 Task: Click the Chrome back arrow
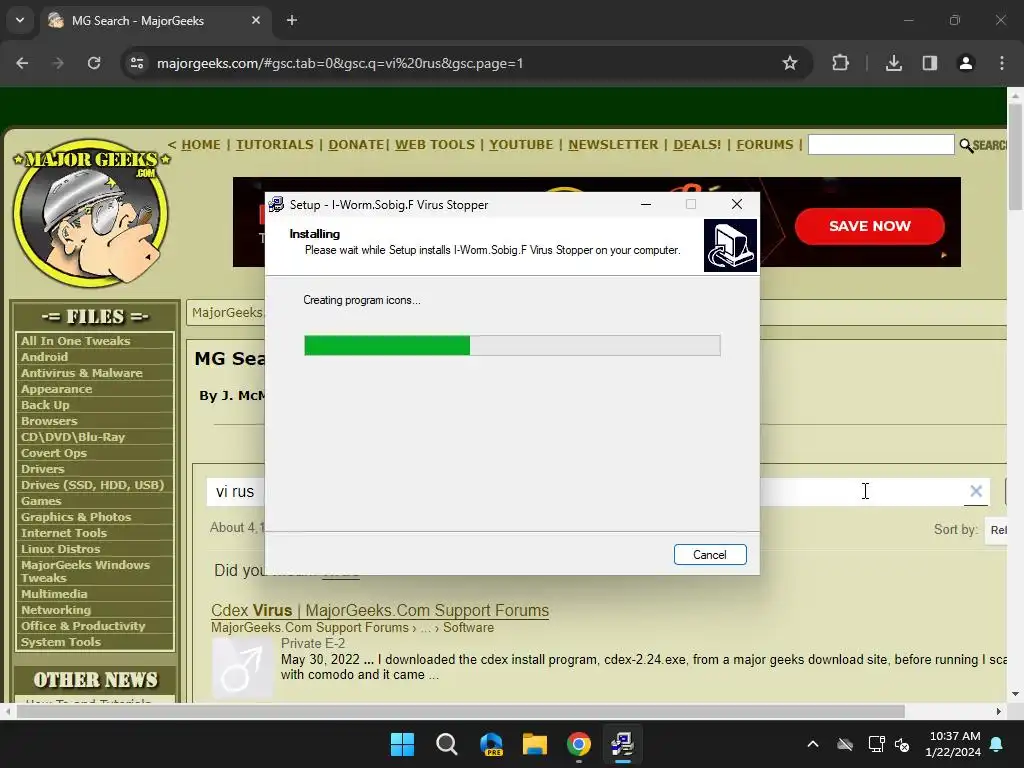tap(22, 63)
